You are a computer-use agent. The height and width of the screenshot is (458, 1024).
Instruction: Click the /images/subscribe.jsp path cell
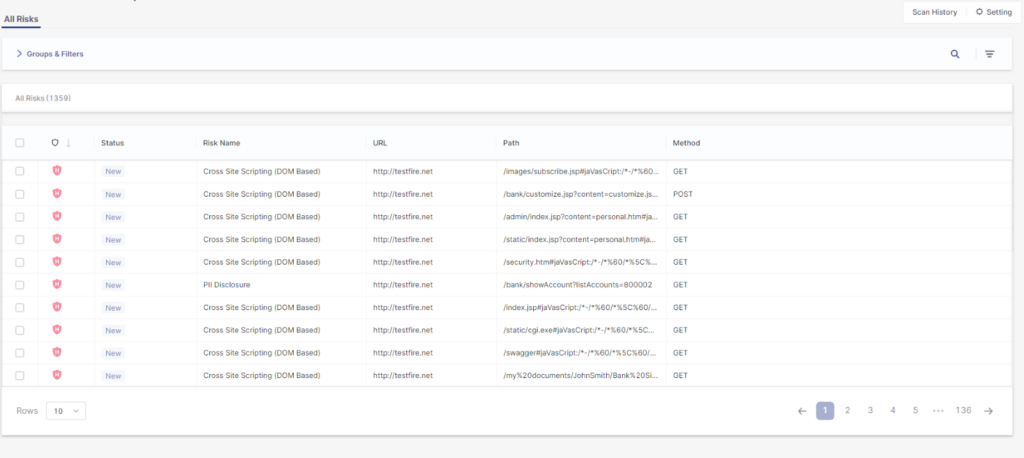click(x=581, y=171)
